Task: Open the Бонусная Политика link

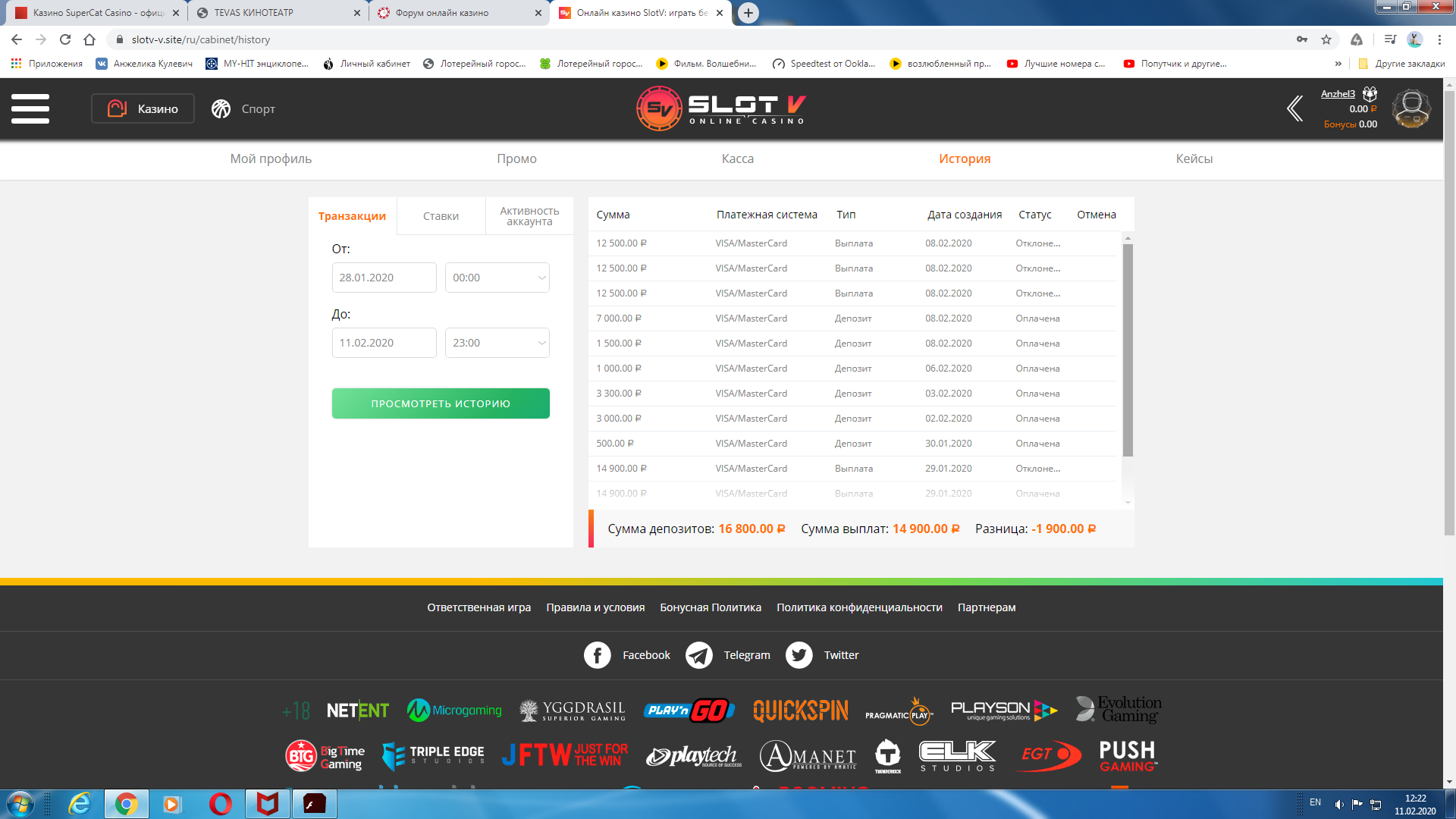Action: (710, 607)
